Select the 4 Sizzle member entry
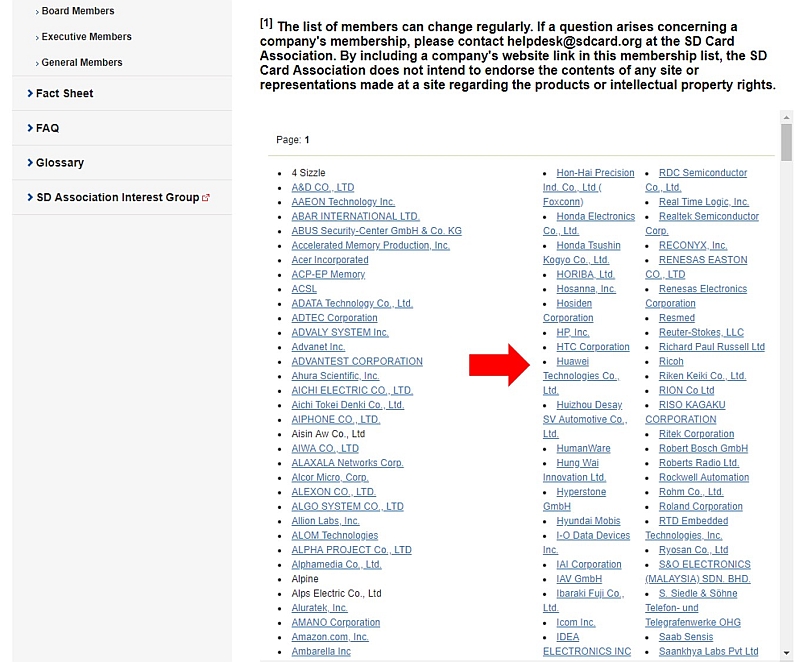Screen dimensions: 800x662 click(x=308, y=173)
